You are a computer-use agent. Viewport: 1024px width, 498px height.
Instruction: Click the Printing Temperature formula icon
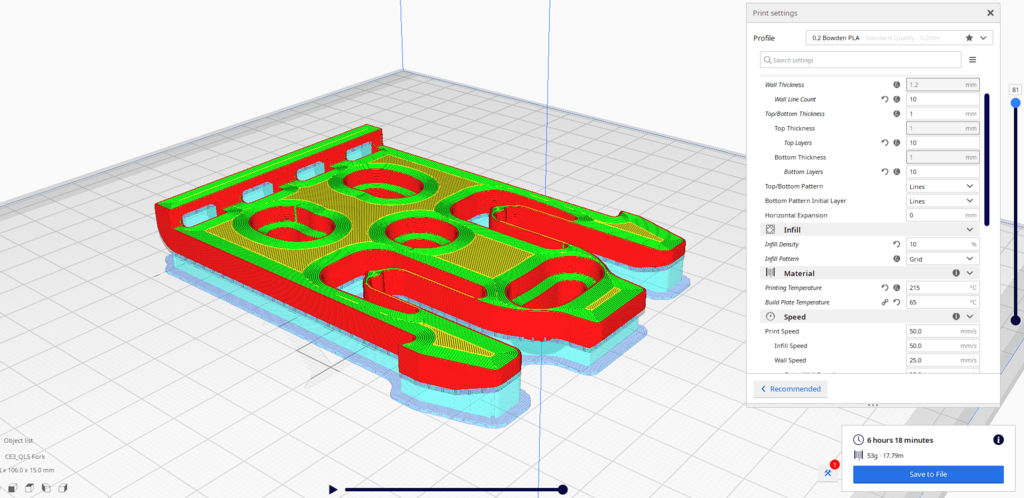pos(897,288)
